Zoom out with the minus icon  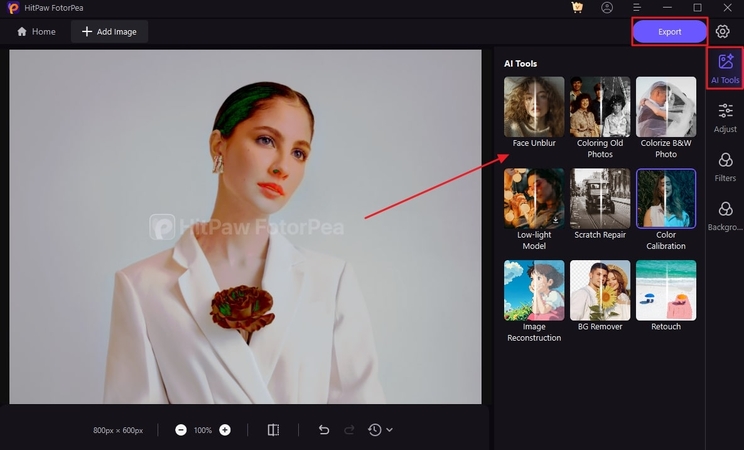click(x=181, y=430)
